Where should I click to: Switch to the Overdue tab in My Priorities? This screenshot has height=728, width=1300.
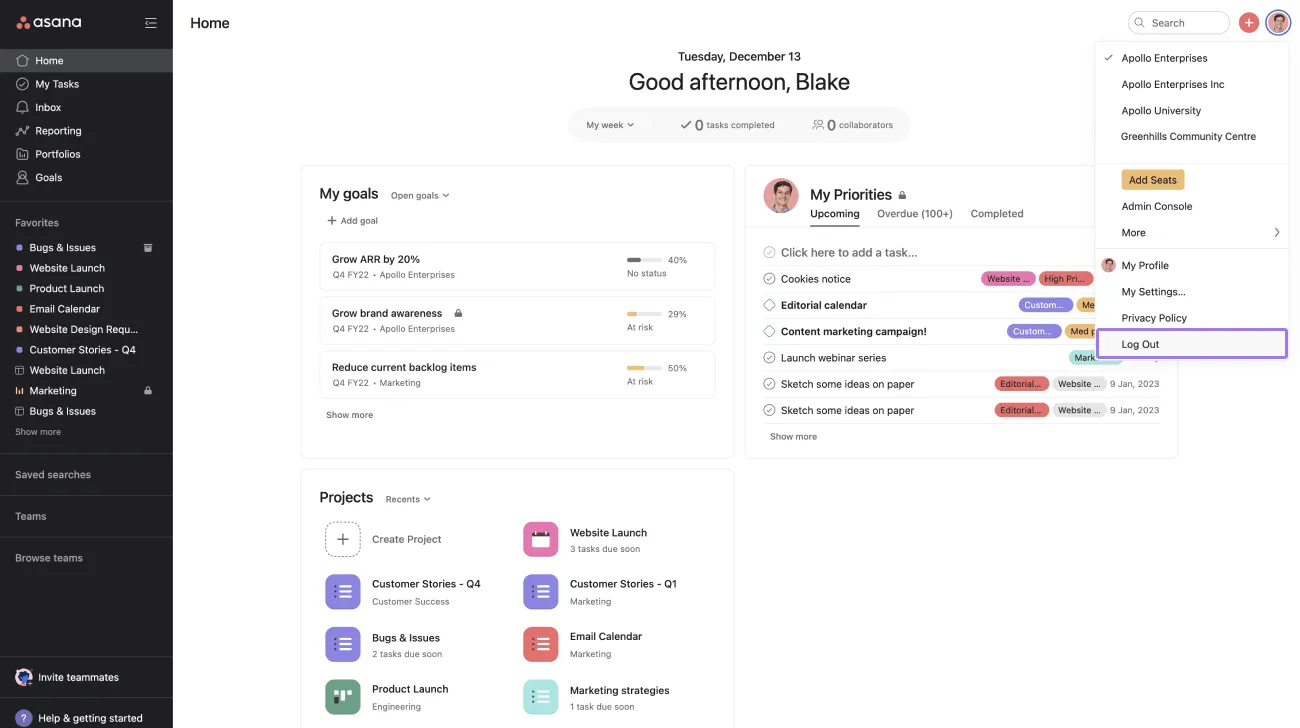click(914, 213)
